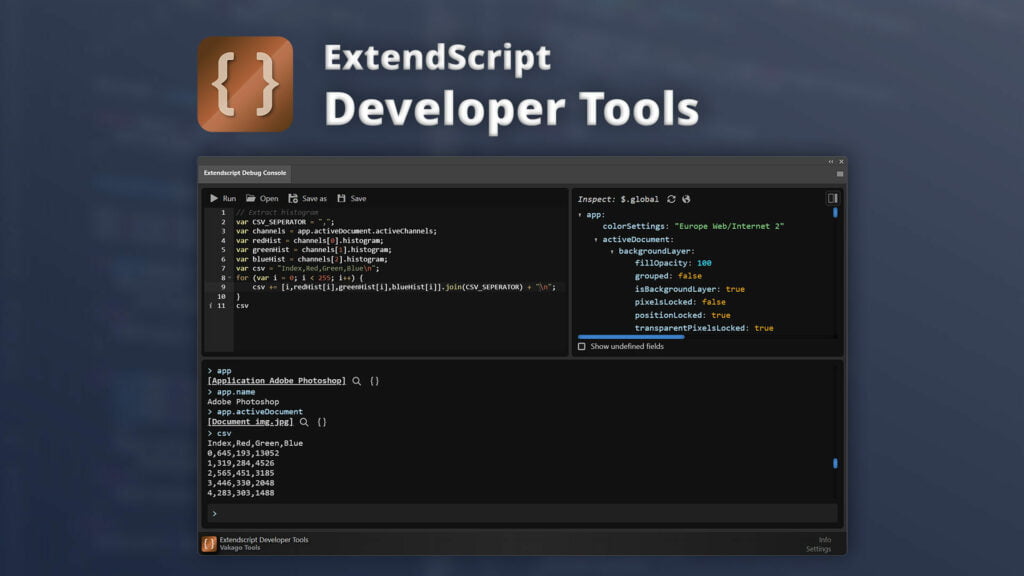Collapse the backgroundLayer tree node
The width and height of the screenshot is (1024, 576).
pyautogui.click(x=612, y=252)
